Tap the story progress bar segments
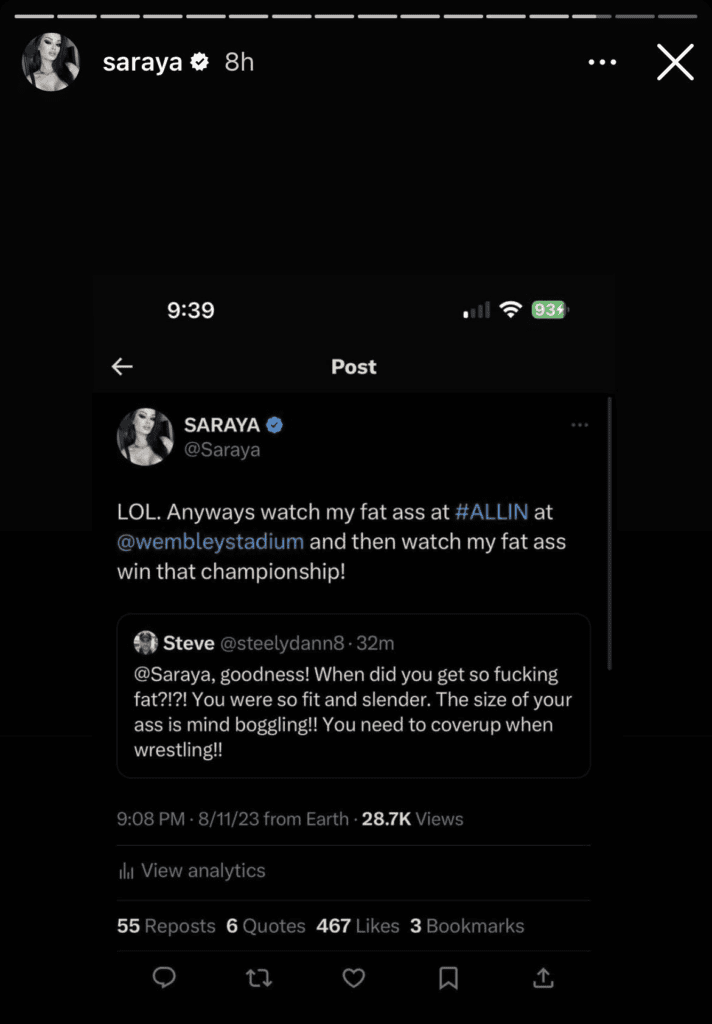The width and height of the screenshot is (712, 1024). pos(356,16)
